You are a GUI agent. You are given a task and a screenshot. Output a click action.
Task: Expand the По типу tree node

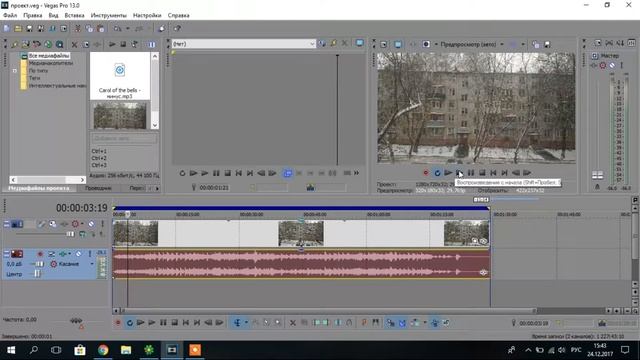click(15, 71)
